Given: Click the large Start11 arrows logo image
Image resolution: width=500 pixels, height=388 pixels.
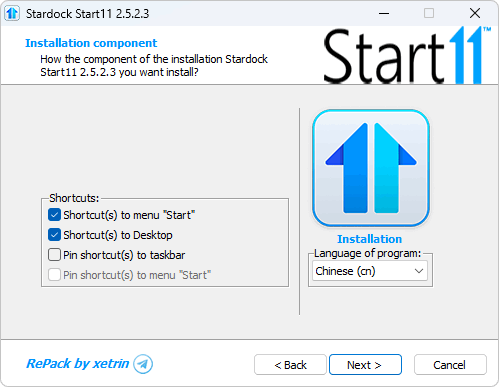Looking at the screenshot, I should (x=371, y=168).
